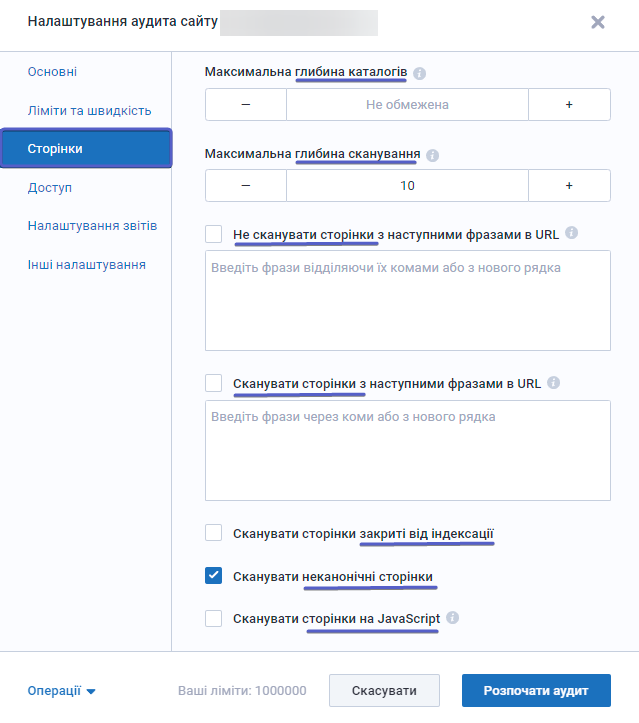Tick the scan noindex pages checkbox

click(213, 533)
